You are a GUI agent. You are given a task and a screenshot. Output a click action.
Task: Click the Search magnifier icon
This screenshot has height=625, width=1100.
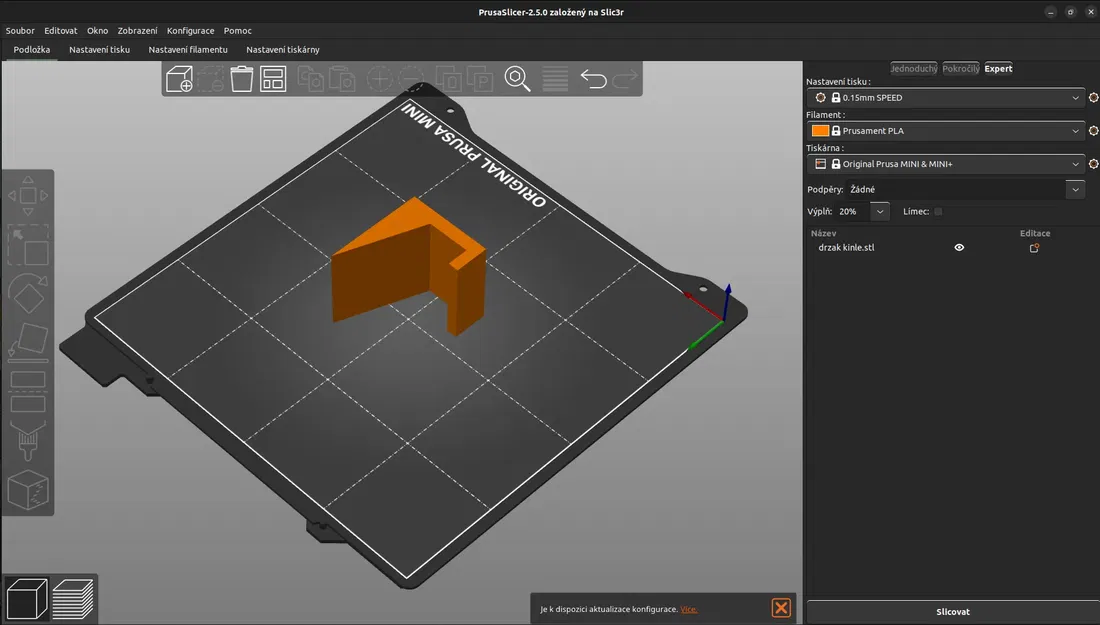click(518, 79)
